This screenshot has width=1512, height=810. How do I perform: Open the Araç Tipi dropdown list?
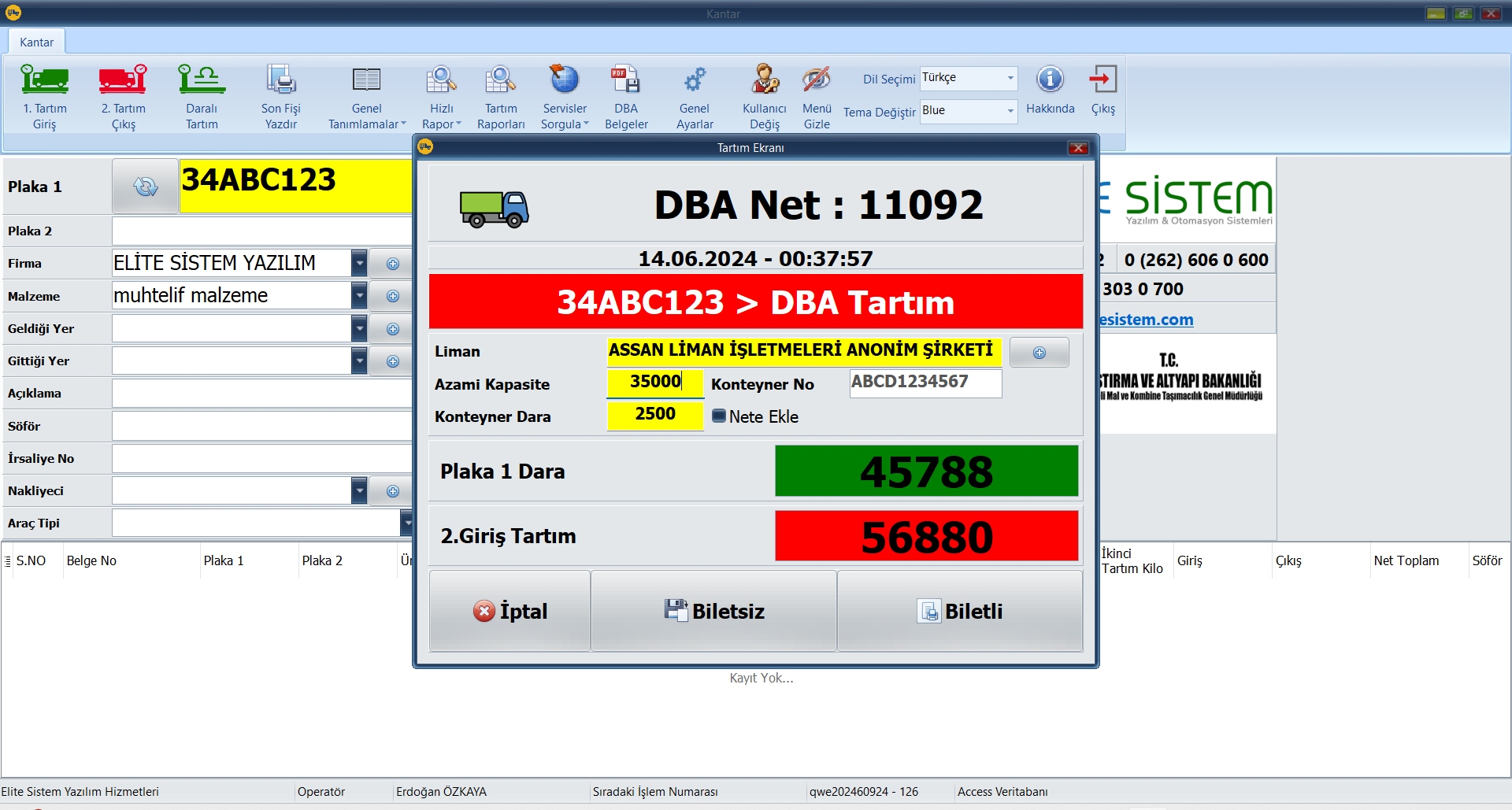407,522
